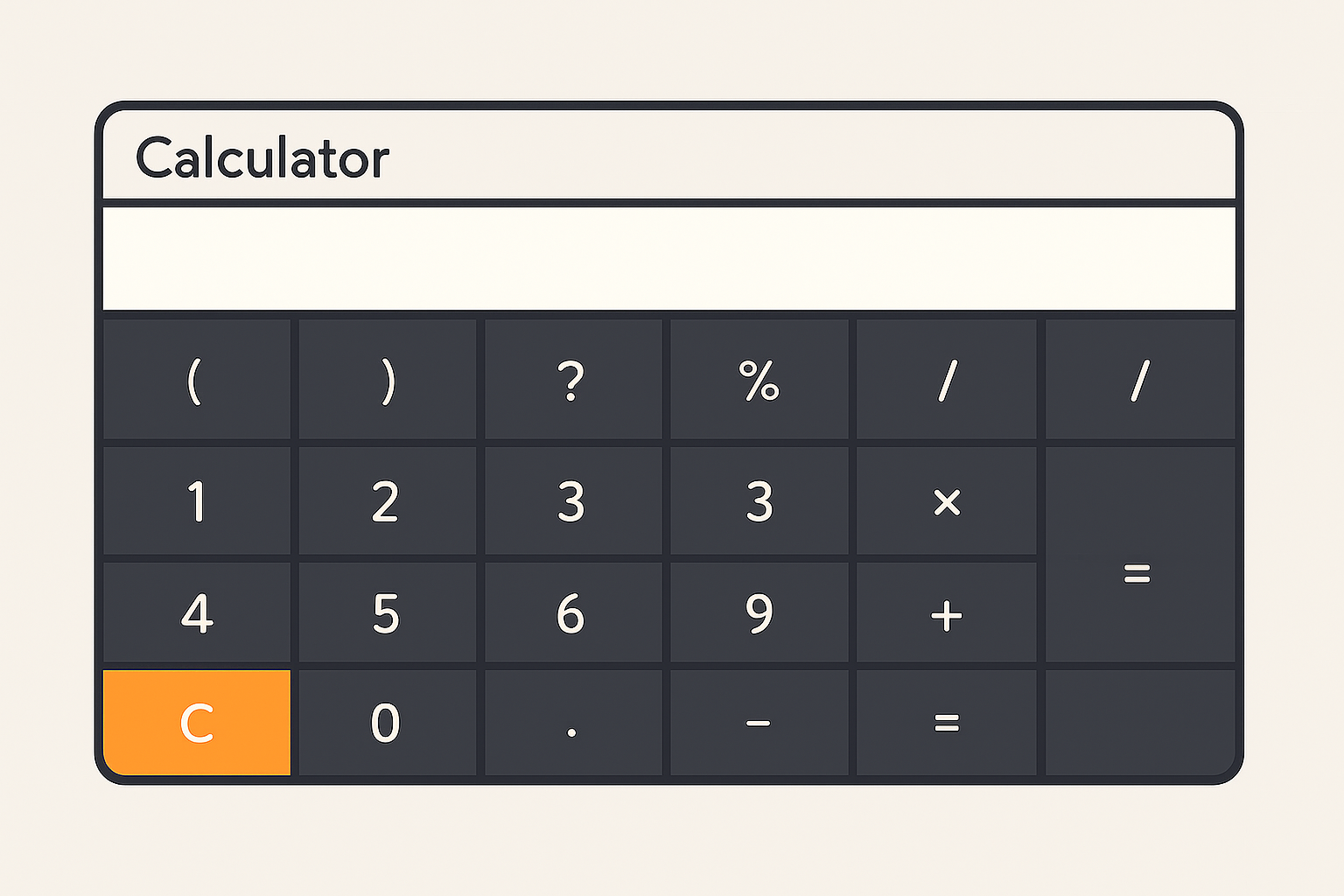Click the close parenthesis key
The image size is (1344, 896).
[x=388, y=379]
